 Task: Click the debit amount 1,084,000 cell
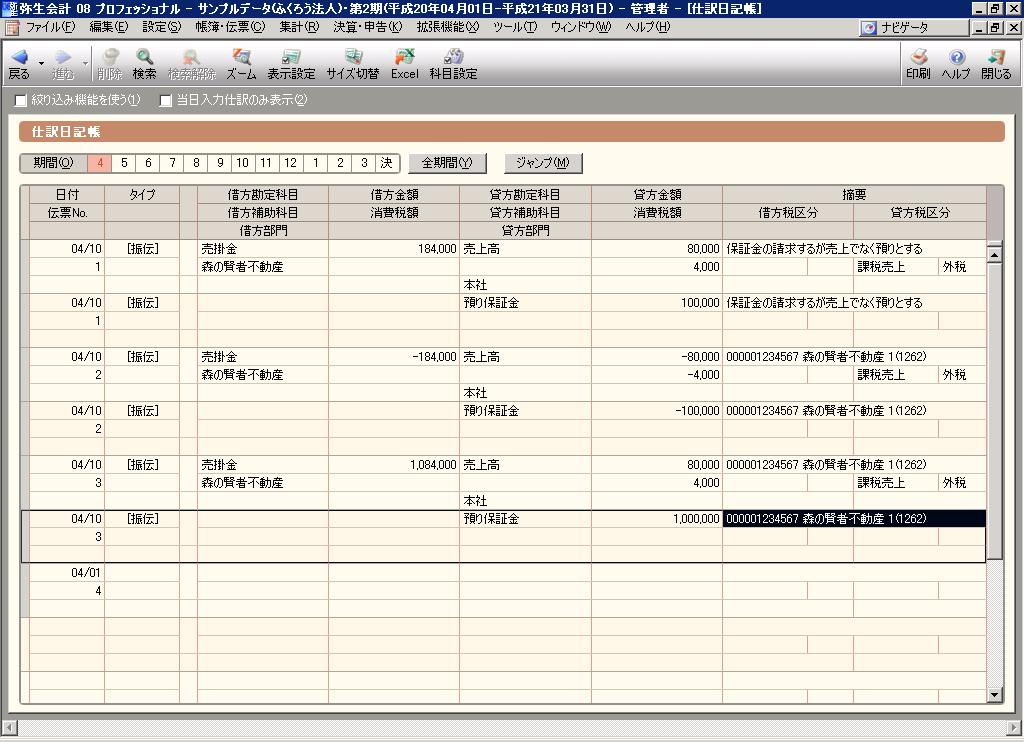click(394, 465)
